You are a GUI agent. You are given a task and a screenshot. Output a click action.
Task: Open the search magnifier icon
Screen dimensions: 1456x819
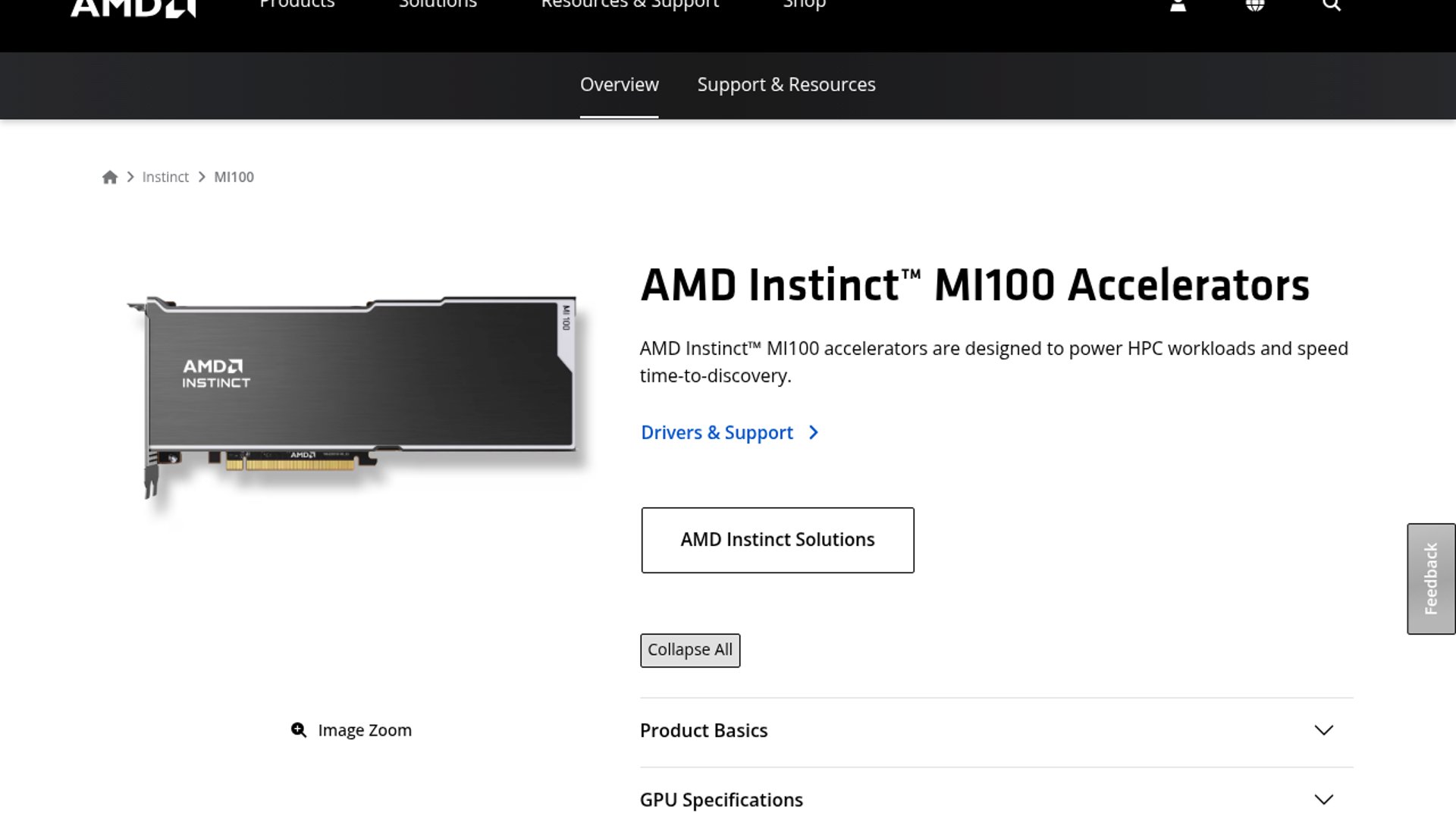coord(1332,6)
